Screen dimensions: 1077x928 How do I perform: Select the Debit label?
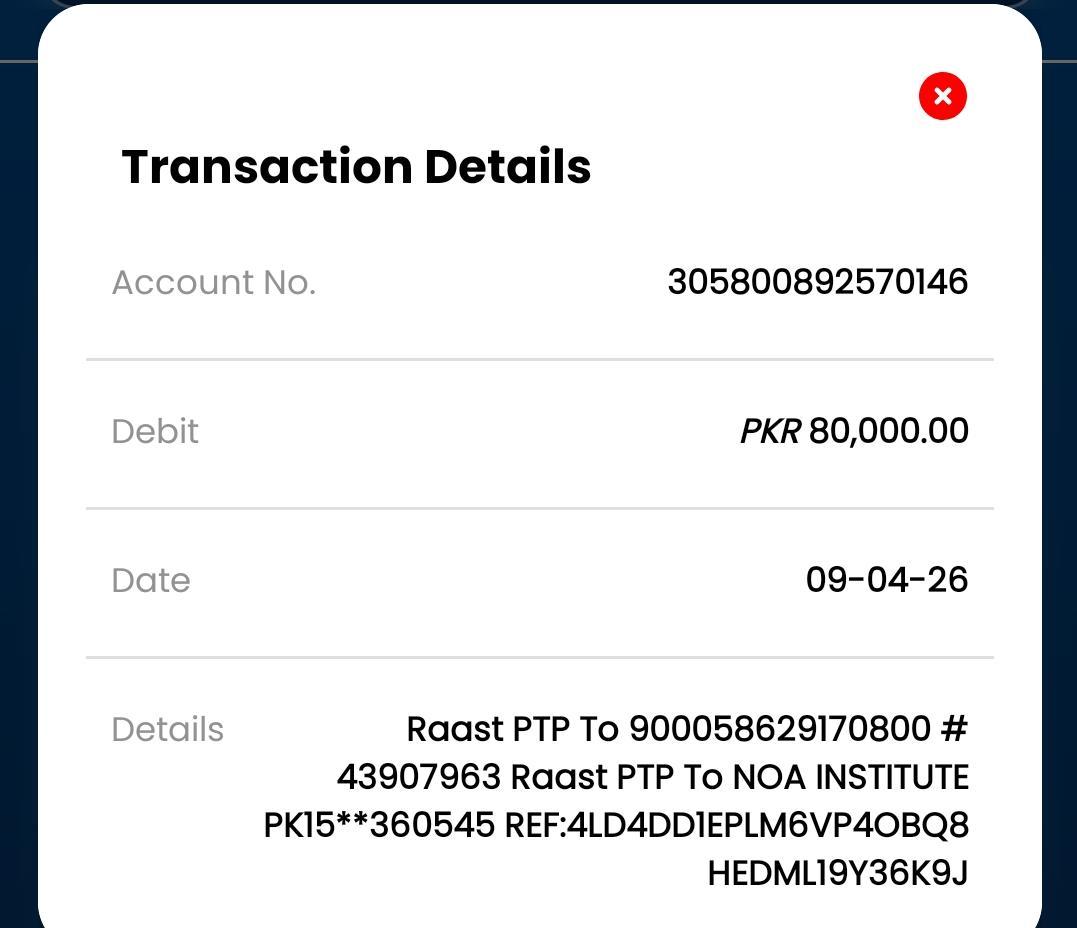(x=155, y=432)
